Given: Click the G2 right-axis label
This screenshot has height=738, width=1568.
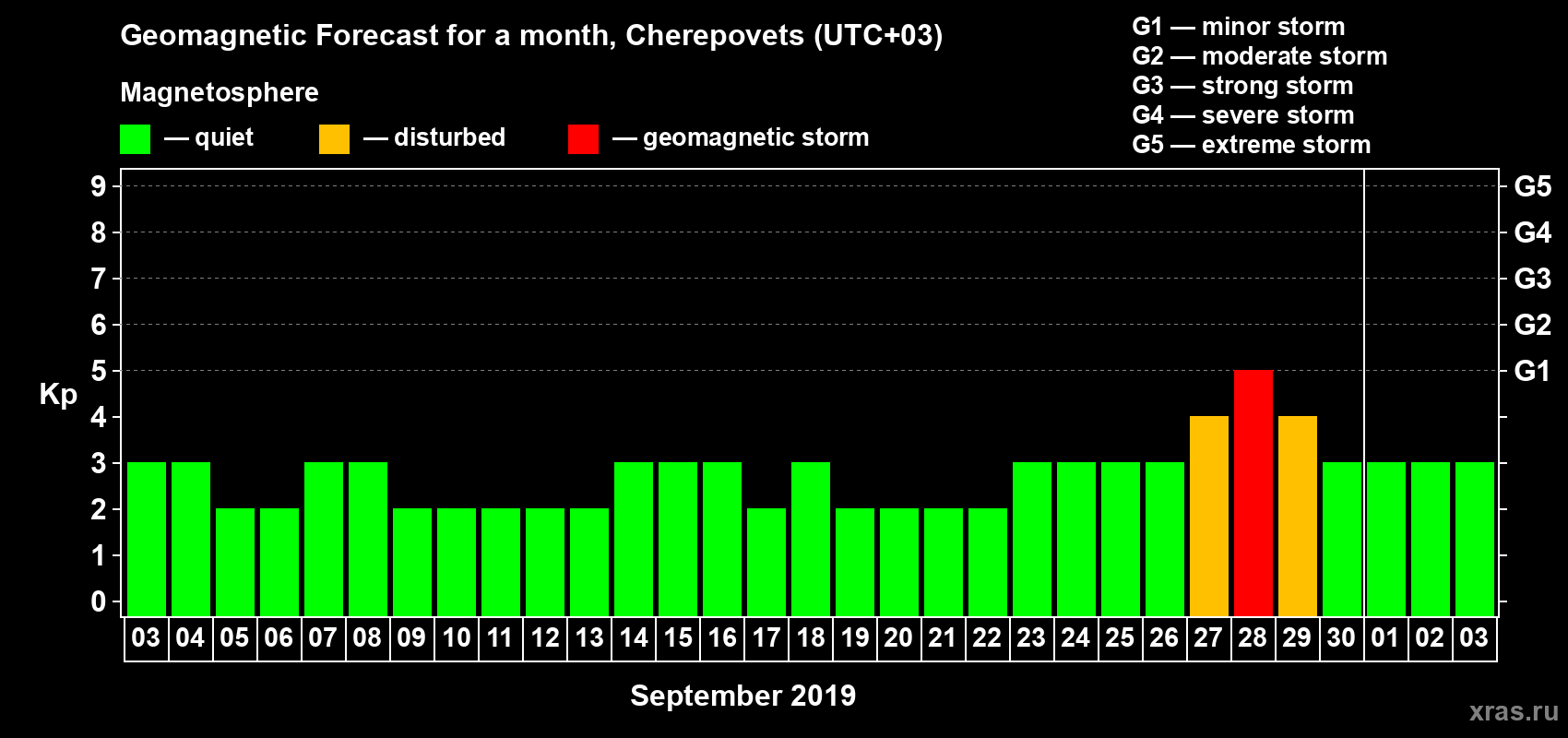Looking at the screenshot, I should (x=1533, y=325).
